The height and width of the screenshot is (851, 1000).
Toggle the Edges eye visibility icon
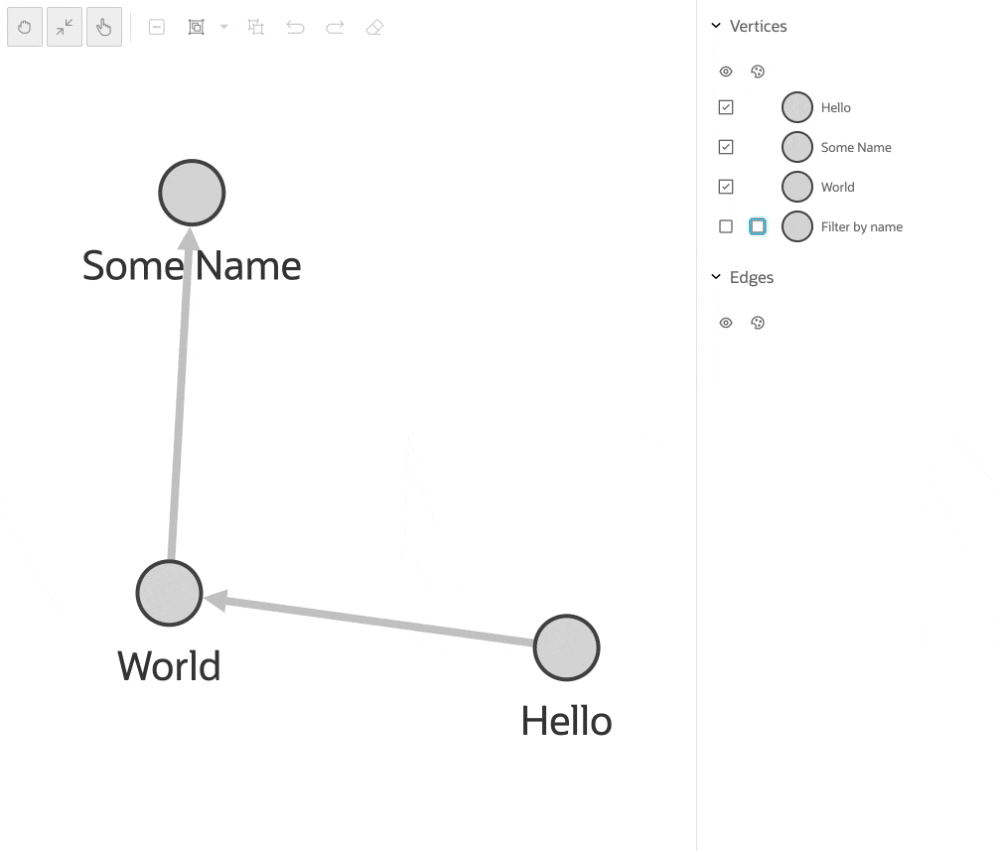pos(726,322)
